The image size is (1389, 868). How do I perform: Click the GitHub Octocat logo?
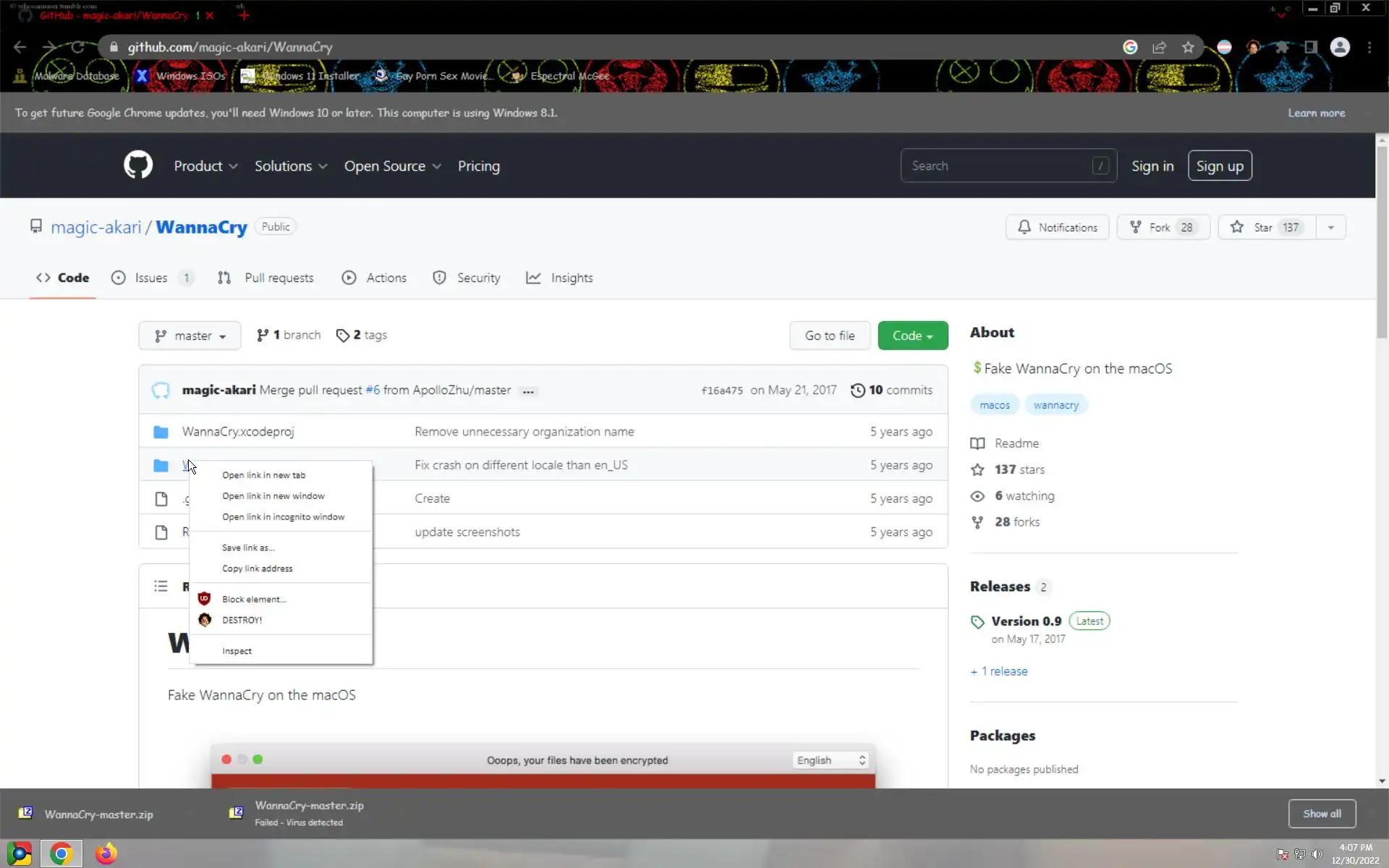137,166
